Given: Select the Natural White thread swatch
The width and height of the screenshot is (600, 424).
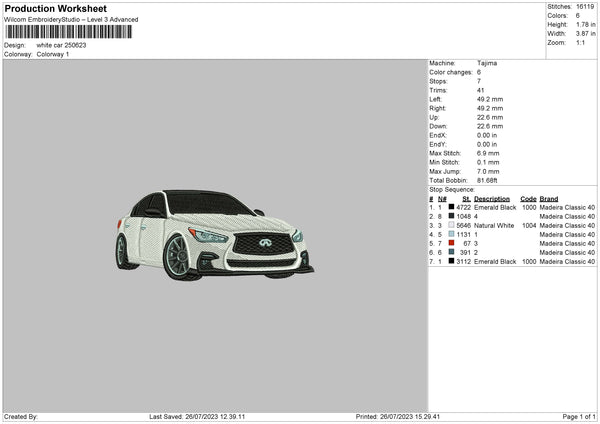Looking at the screenshot, I should (x=452, y=225).
